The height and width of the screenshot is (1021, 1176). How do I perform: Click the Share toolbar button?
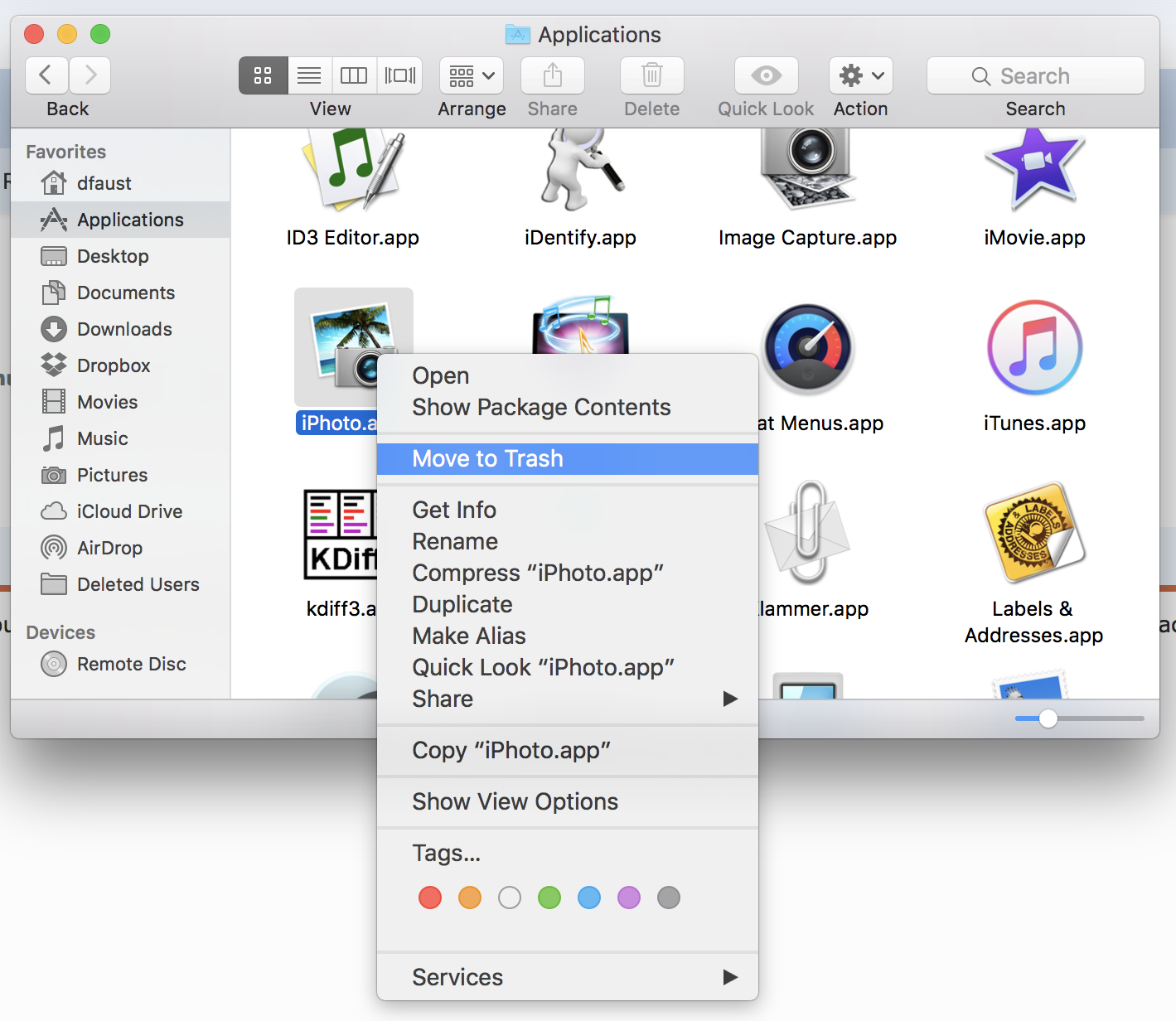click(x=553, y=75)
